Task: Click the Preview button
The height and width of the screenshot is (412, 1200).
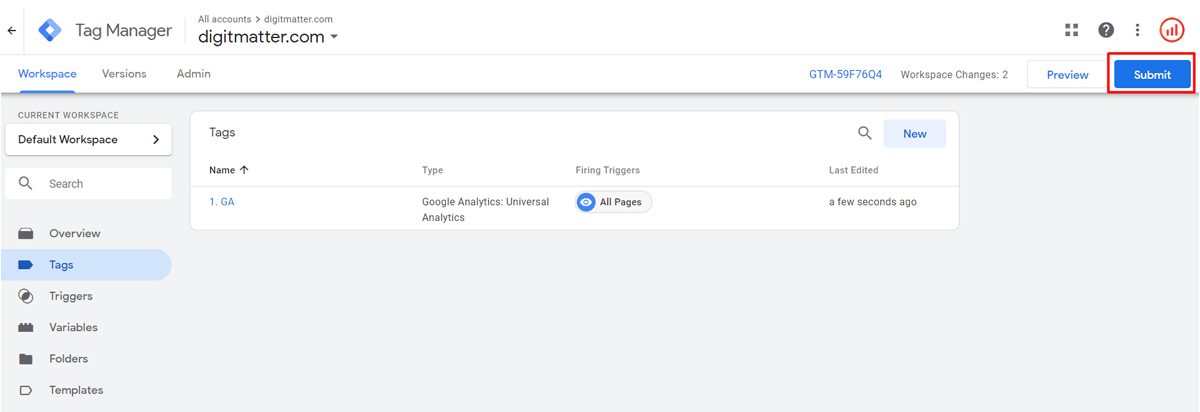Action: 1067,75
